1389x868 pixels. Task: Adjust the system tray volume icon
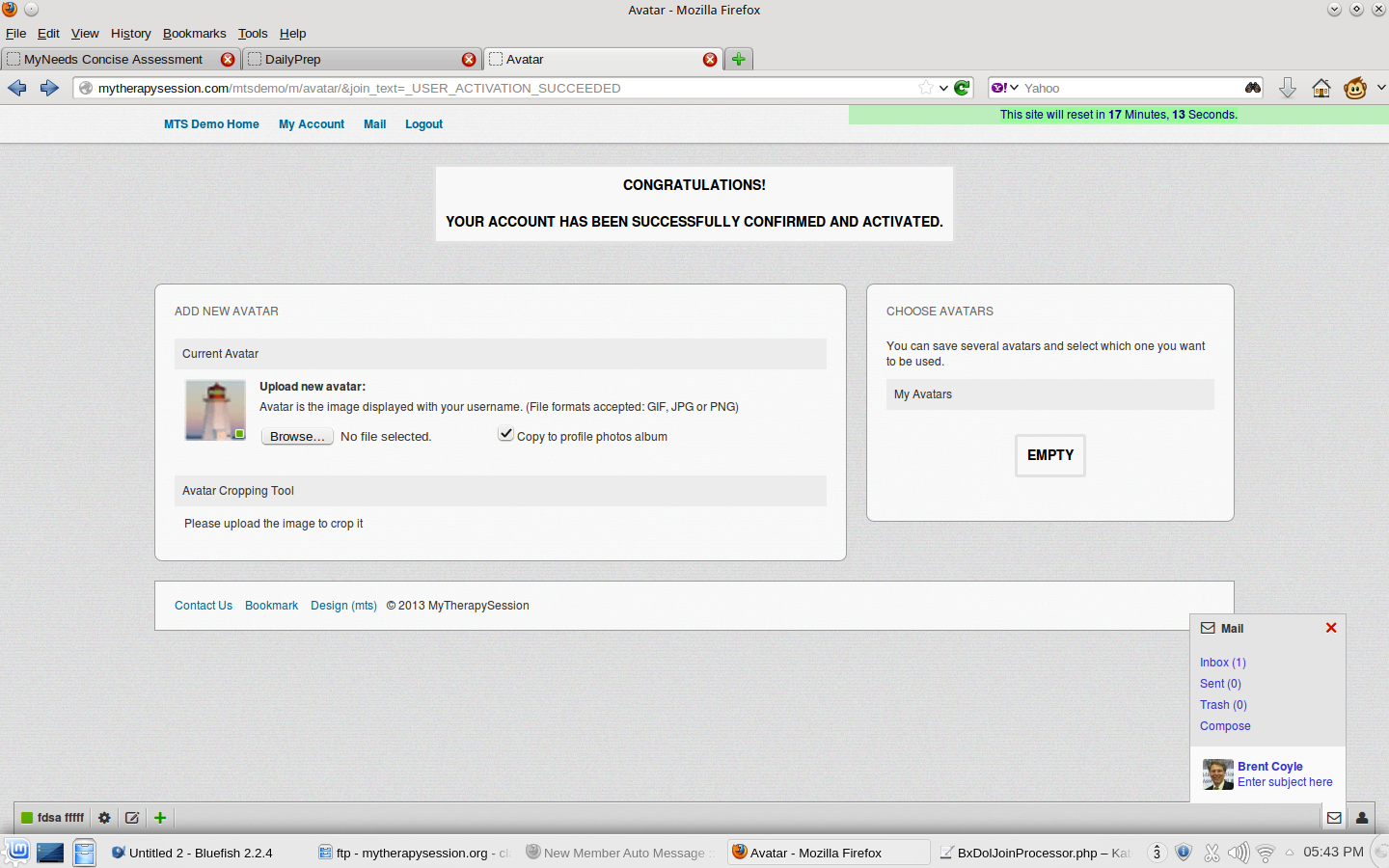click(1238, 853)
